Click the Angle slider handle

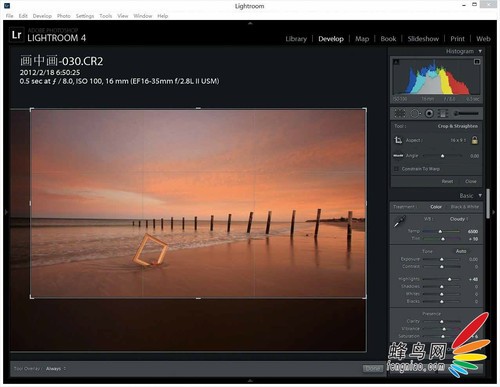[x=442, y=156]
